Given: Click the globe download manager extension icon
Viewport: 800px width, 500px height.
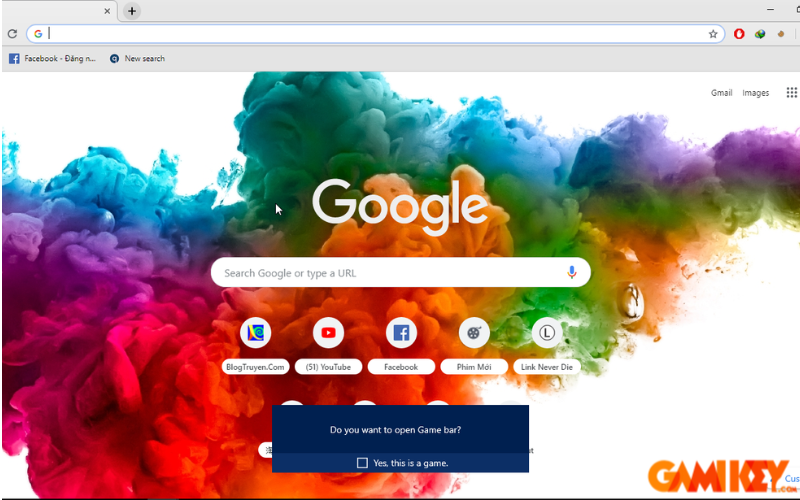Looking at the screenshot, I should pos(760,34).
